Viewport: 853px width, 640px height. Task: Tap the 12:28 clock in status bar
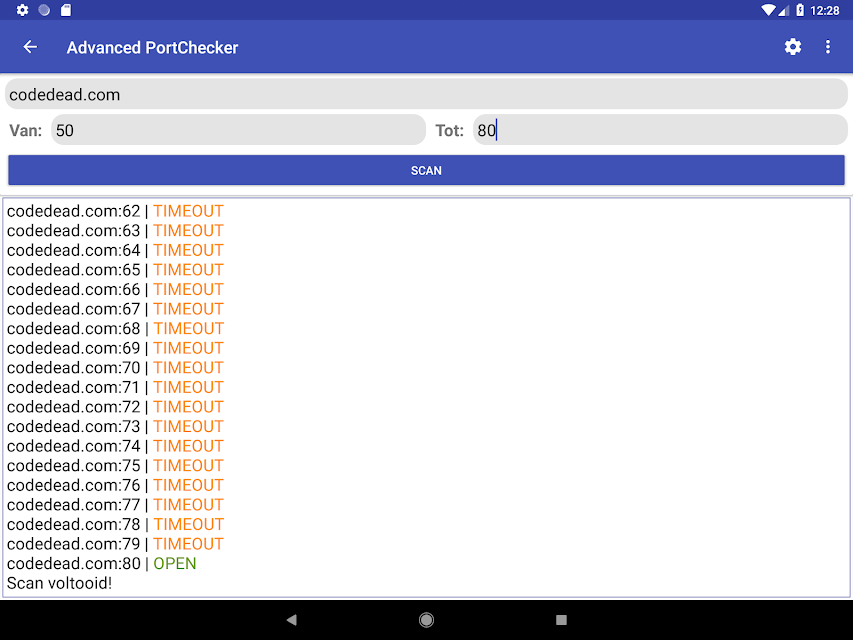point(825,10)
